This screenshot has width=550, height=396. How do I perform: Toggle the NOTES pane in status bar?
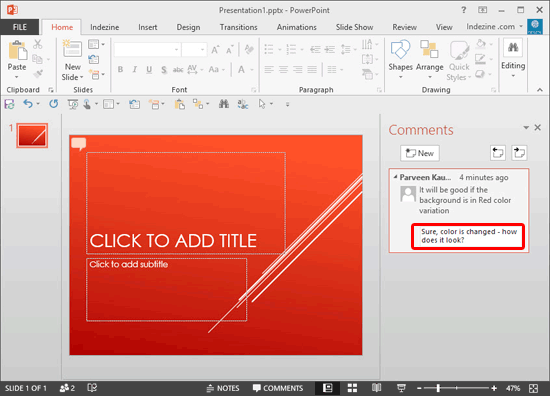[x=223, y=388]
